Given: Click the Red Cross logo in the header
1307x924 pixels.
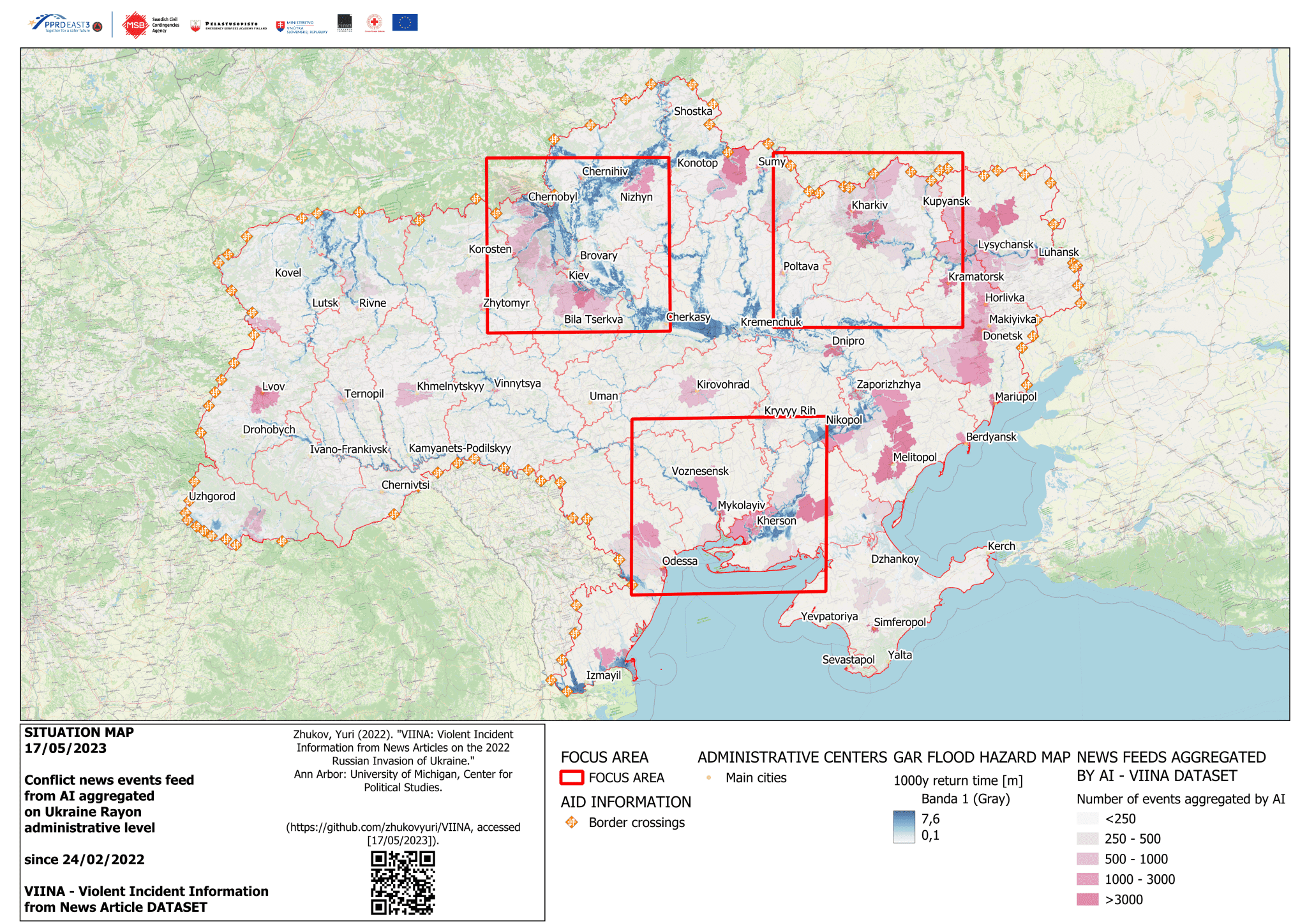Looking at the screenshot, I should tap(374, 22).
